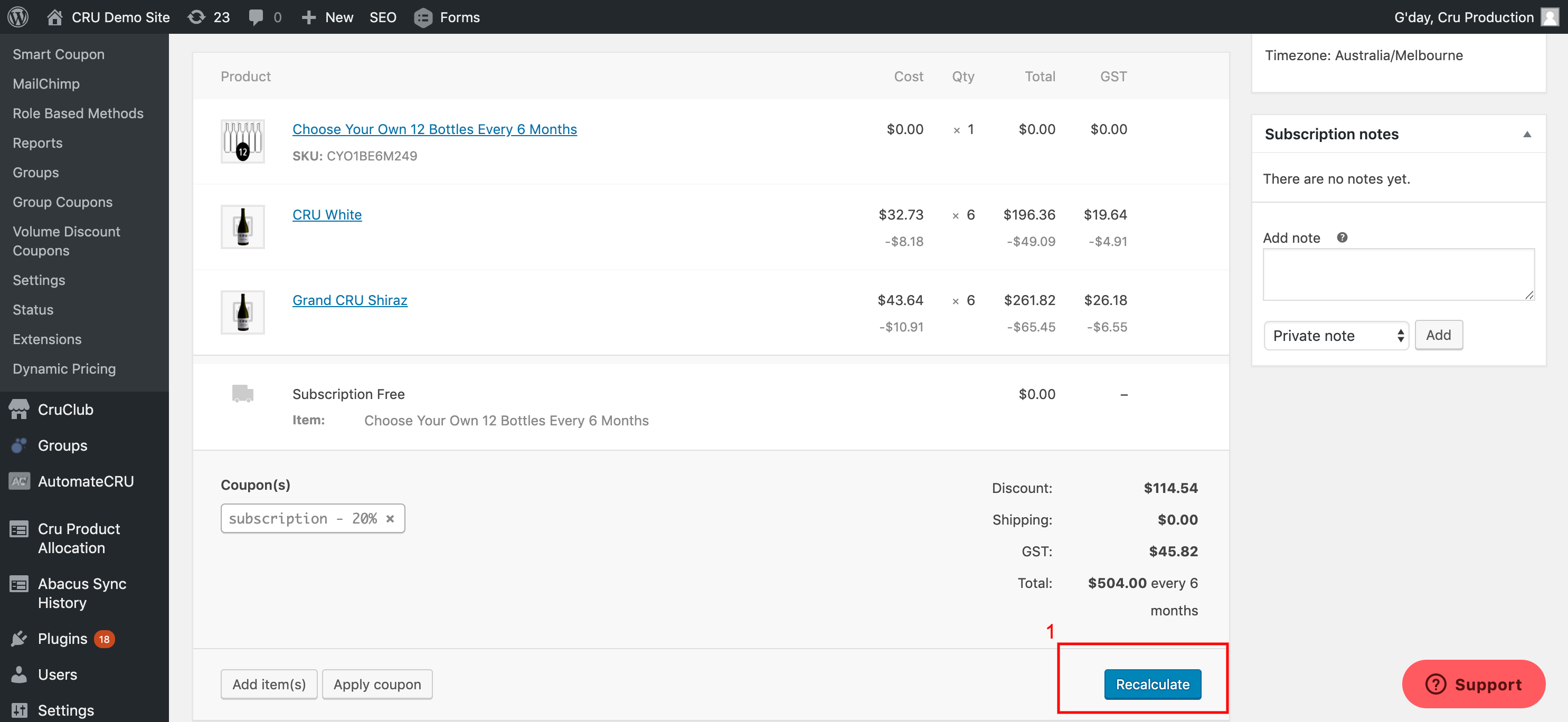The width and height of the screenshot is (1568, 722).
Task: Open the comments bubble icon
Action: [x=256, y=17]
